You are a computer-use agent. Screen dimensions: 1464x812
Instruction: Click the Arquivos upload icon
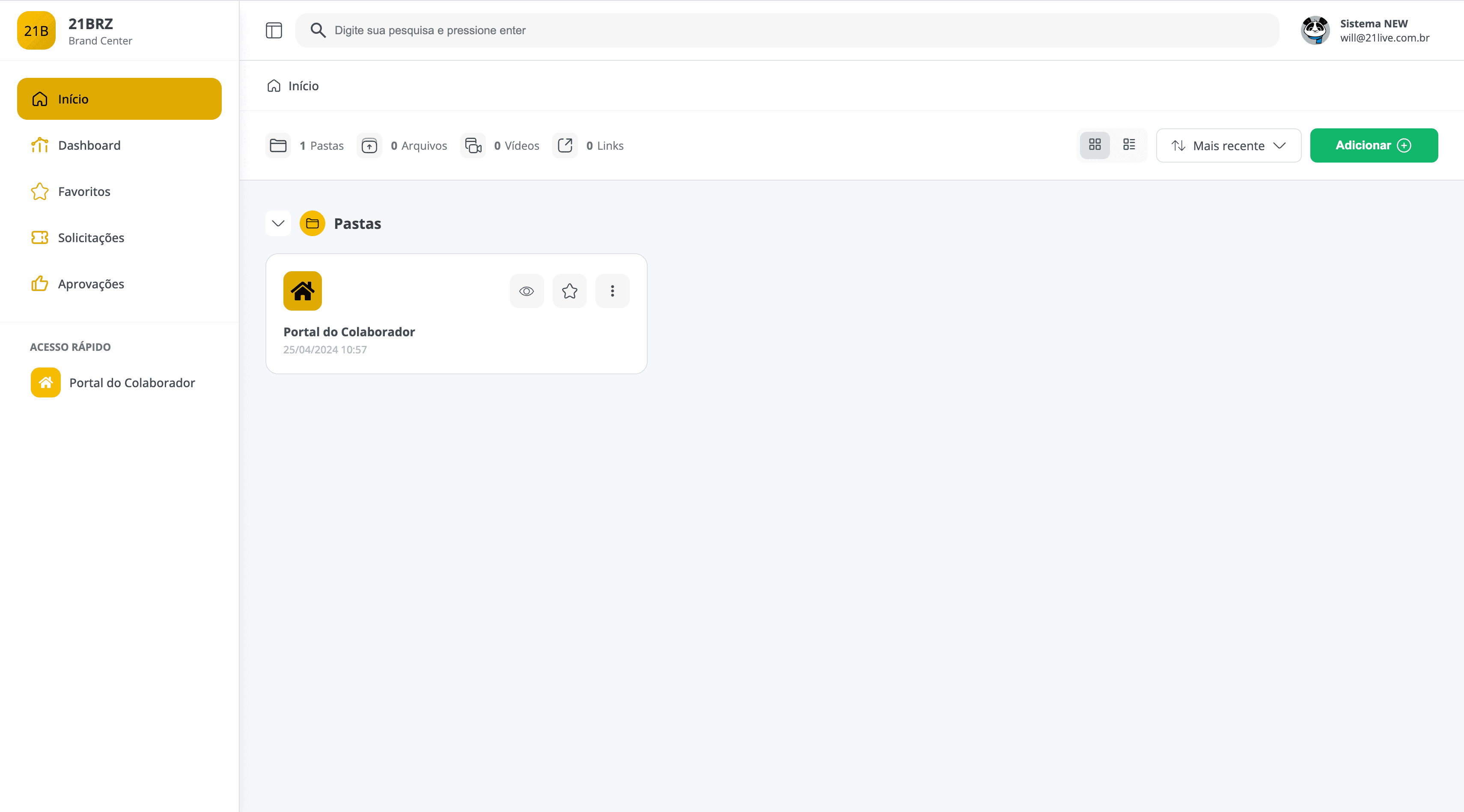(x=369, y=145)
